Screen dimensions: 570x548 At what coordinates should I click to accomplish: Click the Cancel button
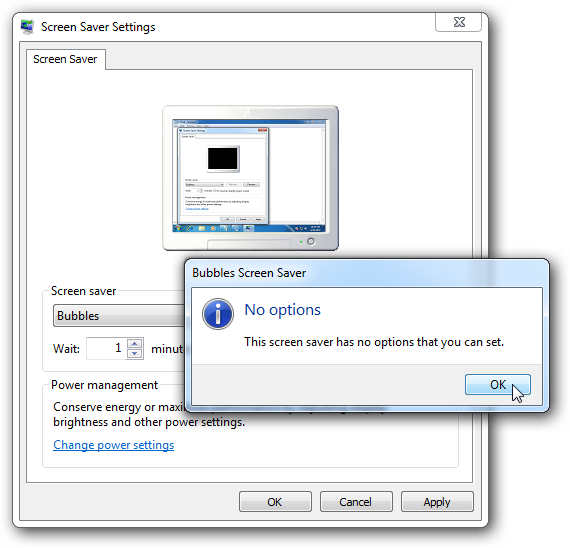(x=356, y=502)
